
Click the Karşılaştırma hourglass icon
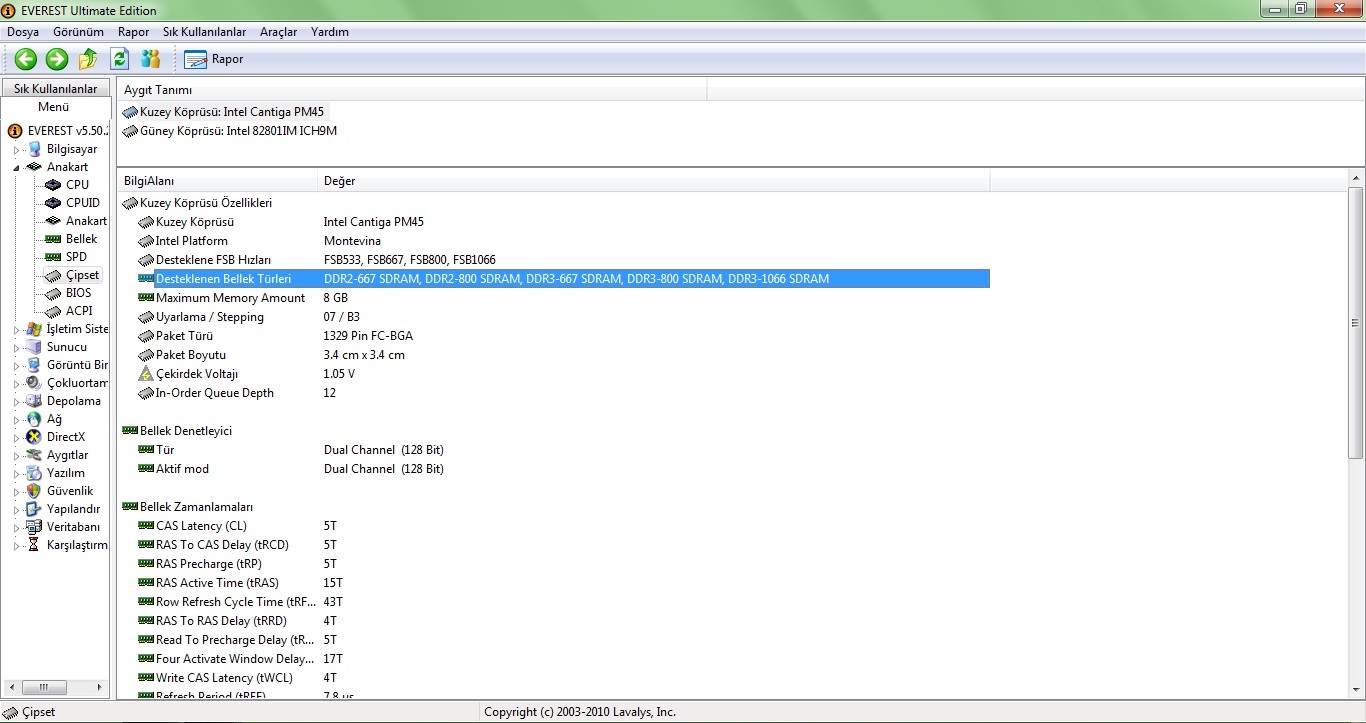click(x=34, y=545)
